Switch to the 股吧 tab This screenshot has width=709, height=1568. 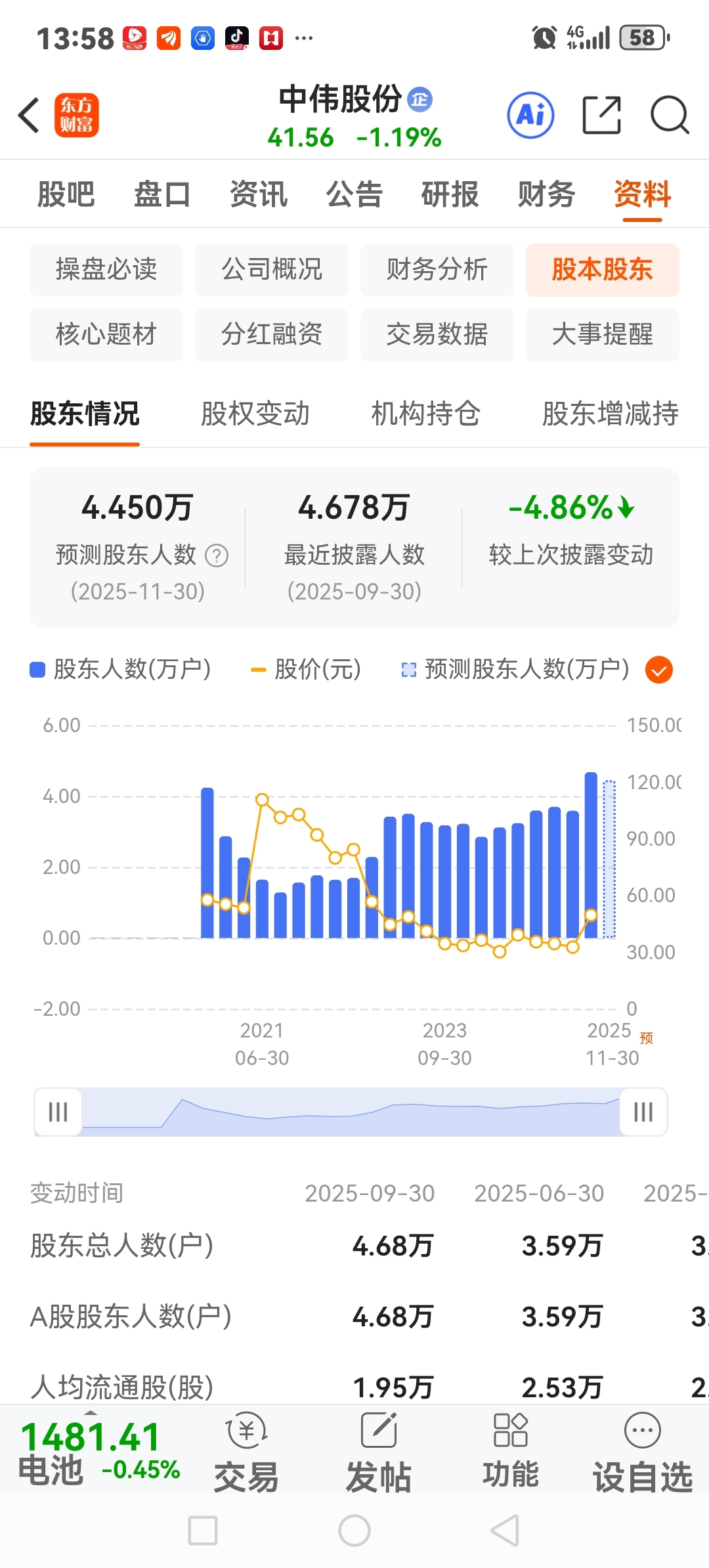tap(66, 194)
